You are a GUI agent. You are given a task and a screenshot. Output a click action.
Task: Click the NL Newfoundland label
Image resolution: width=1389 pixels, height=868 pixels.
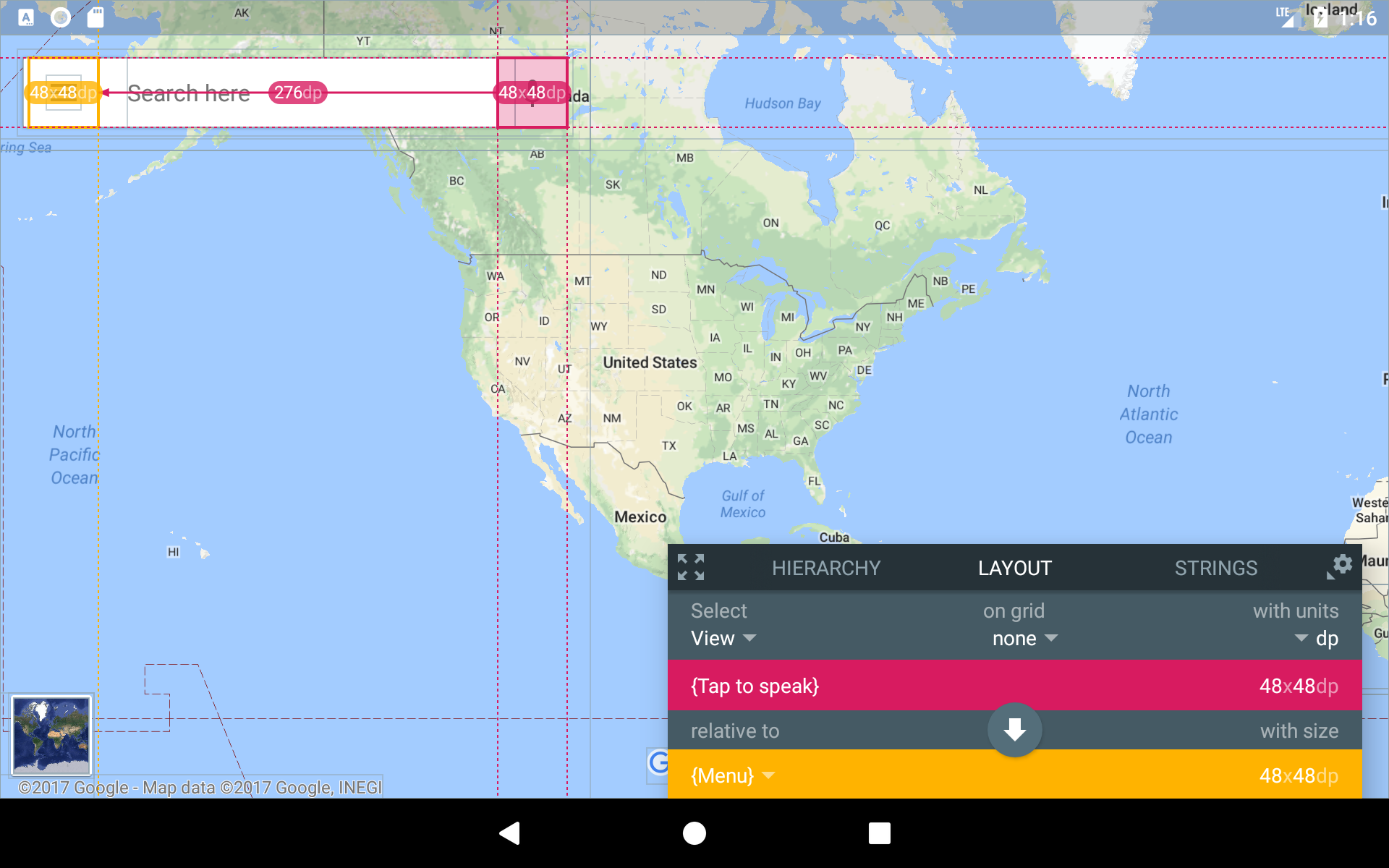[x=980, y=190]
